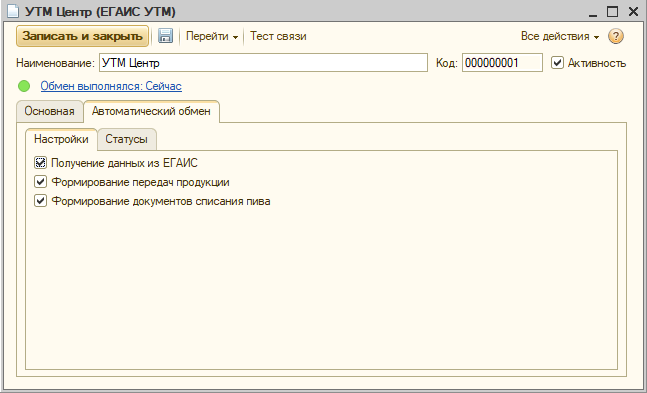Toggle the Активность checkbox
The height and width of the screenshot is (393, 647).
pyautogui.click(x=557, y=63)
